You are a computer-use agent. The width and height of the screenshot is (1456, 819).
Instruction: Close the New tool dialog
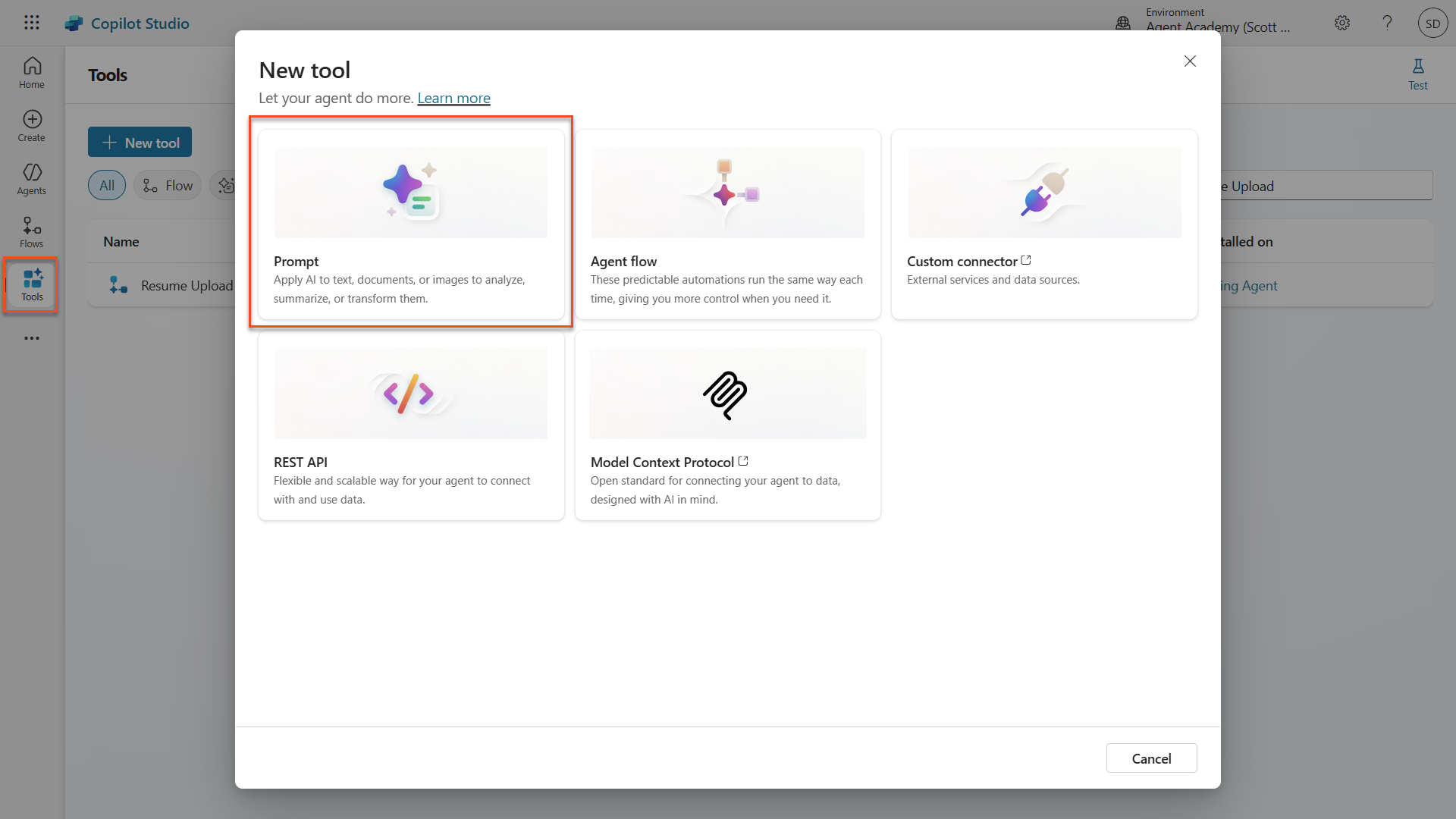[x=1190, y=61]
